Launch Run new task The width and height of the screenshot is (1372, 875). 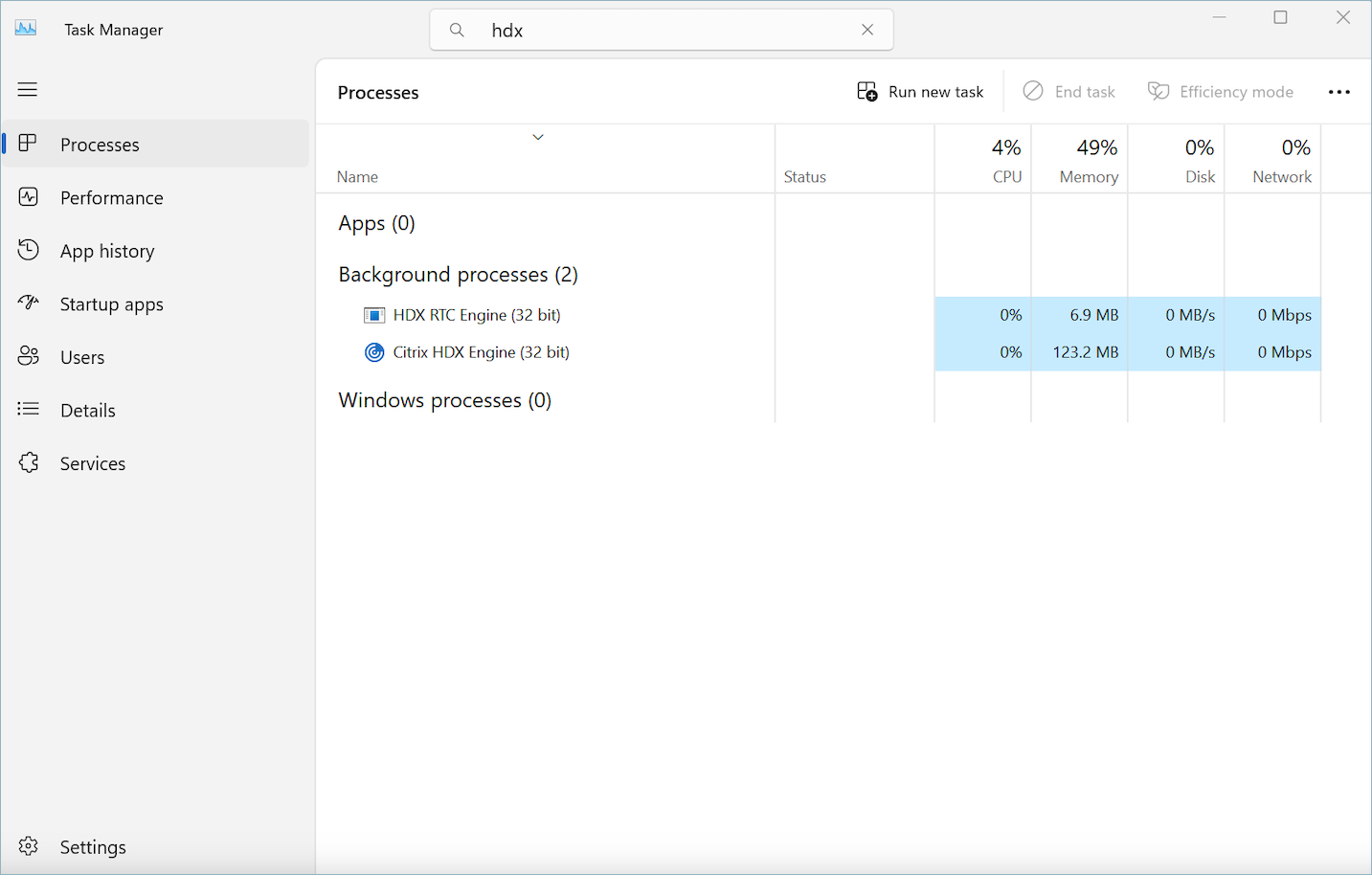pos(920,91)
